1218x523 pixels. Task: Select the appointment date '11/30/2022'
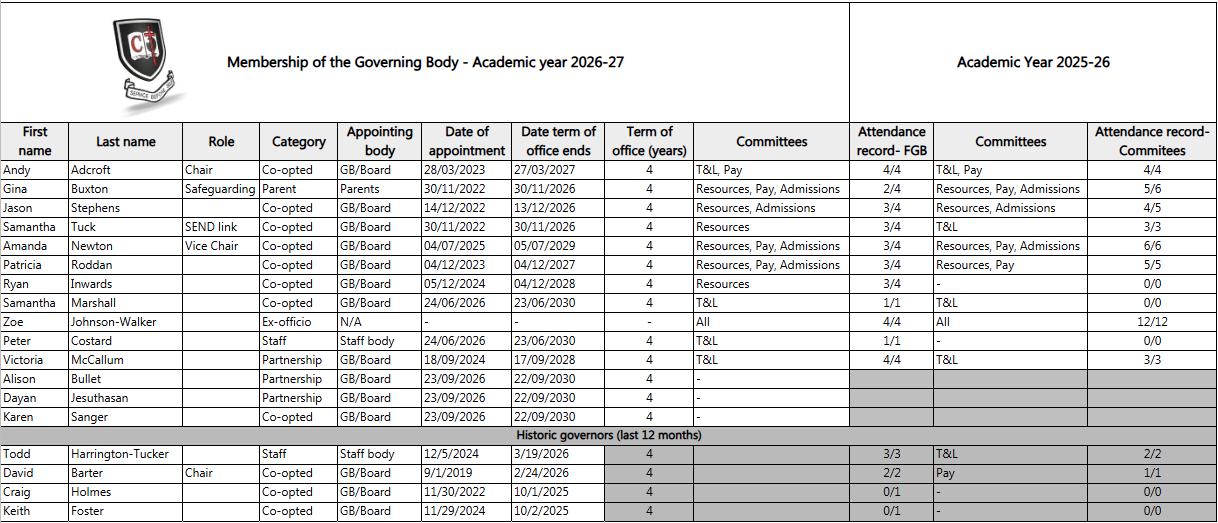(466, 492)
